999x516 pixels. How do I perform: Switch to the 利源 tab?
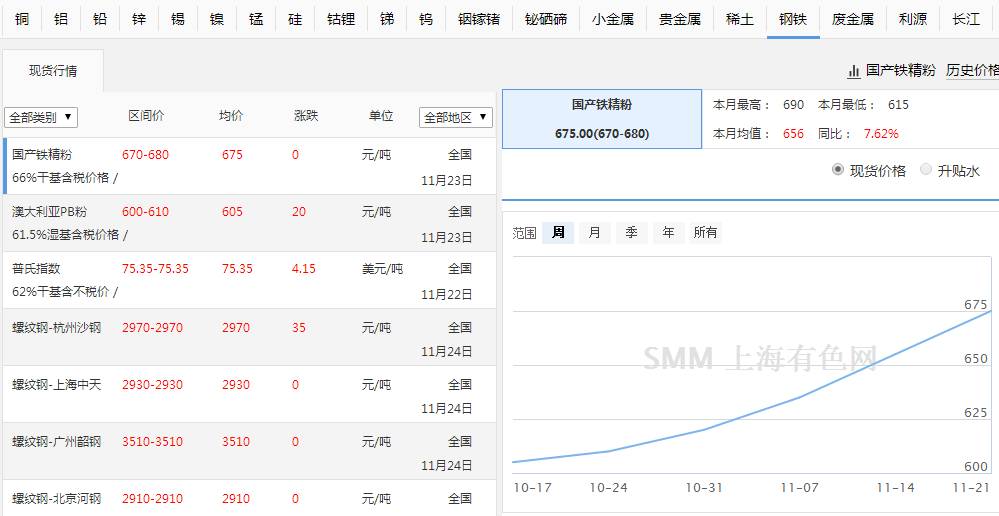click(912, 19)
